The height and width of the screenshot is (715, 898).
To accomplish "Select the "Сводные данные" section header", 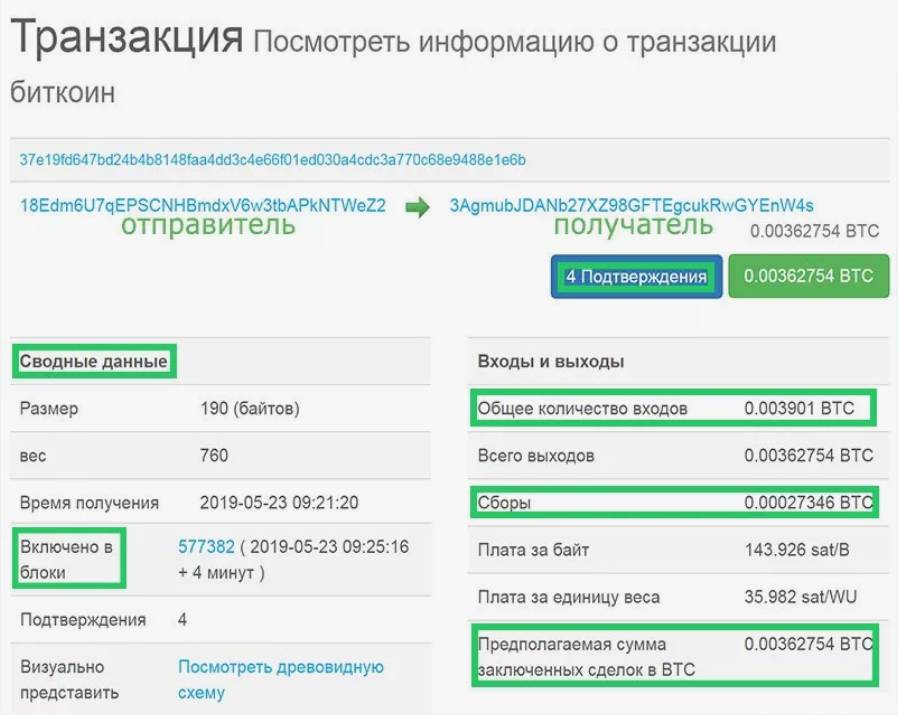I will click(x=94, y=362).
